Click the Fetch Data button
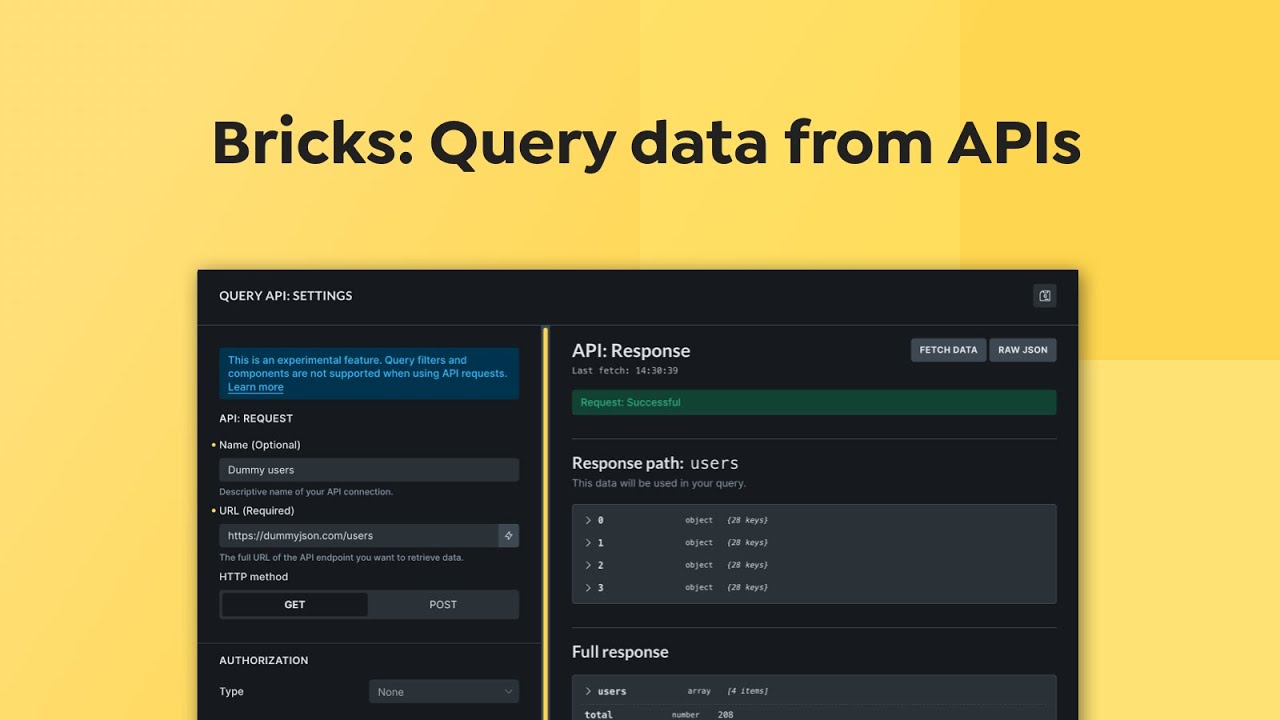1280x720 pixels. pos(948,350)
